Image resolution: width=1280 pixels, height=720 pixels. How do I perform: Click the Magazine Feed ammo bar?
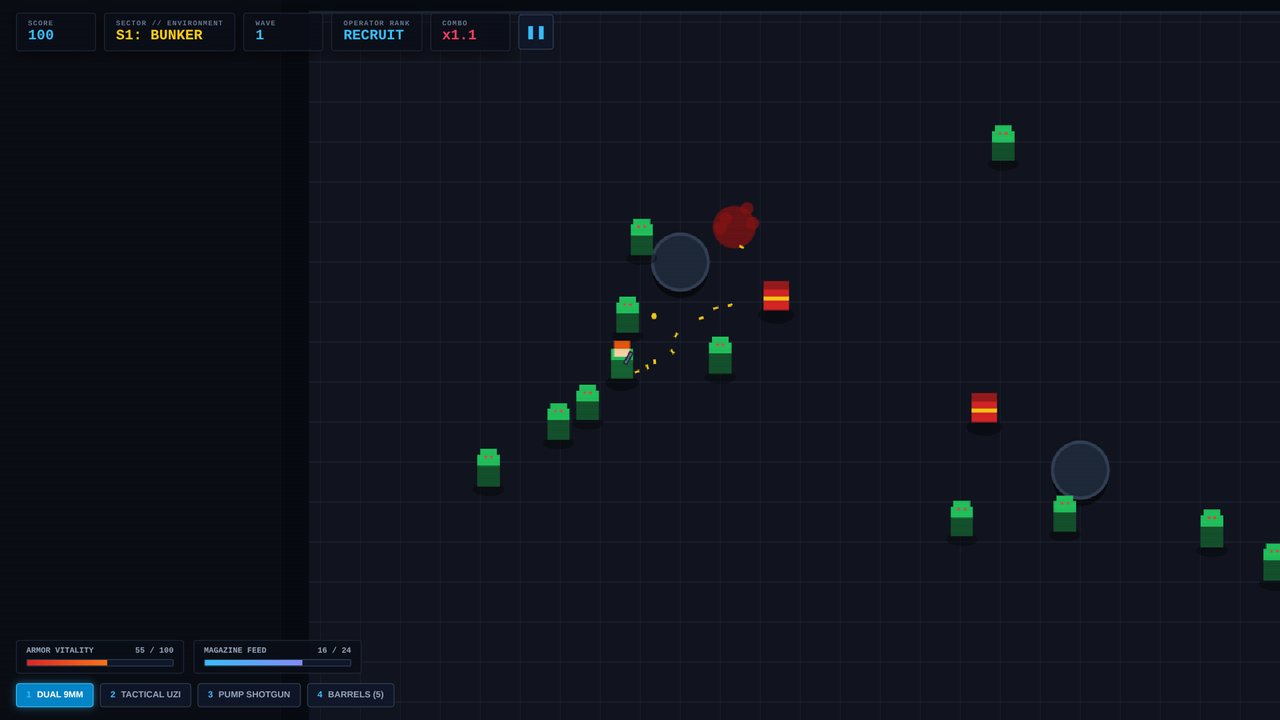(277, 662)
